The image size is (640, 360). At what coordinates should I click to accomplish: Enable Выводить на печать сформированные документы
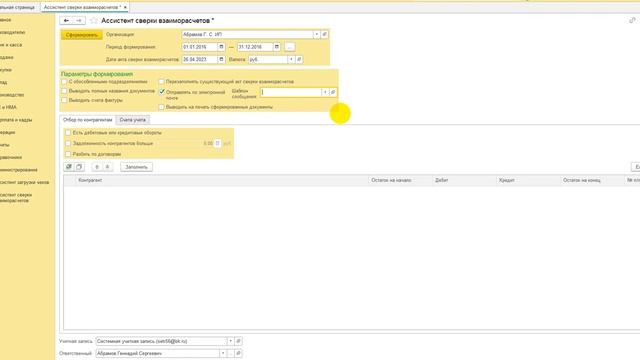[x=162, y=107]
